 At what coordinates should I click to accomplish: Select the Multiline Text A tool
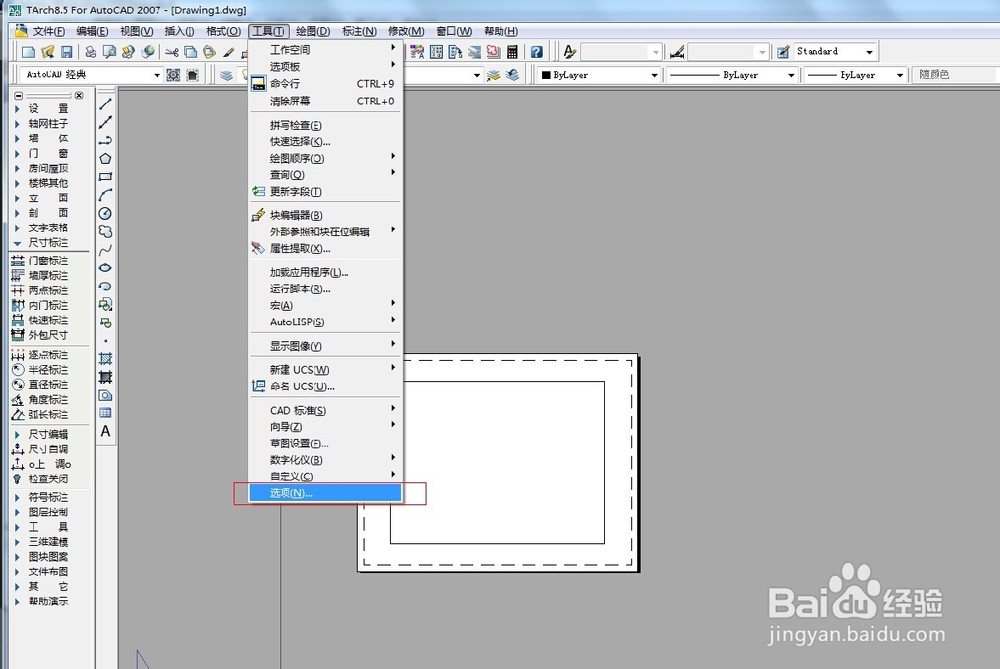pos(106,432)
